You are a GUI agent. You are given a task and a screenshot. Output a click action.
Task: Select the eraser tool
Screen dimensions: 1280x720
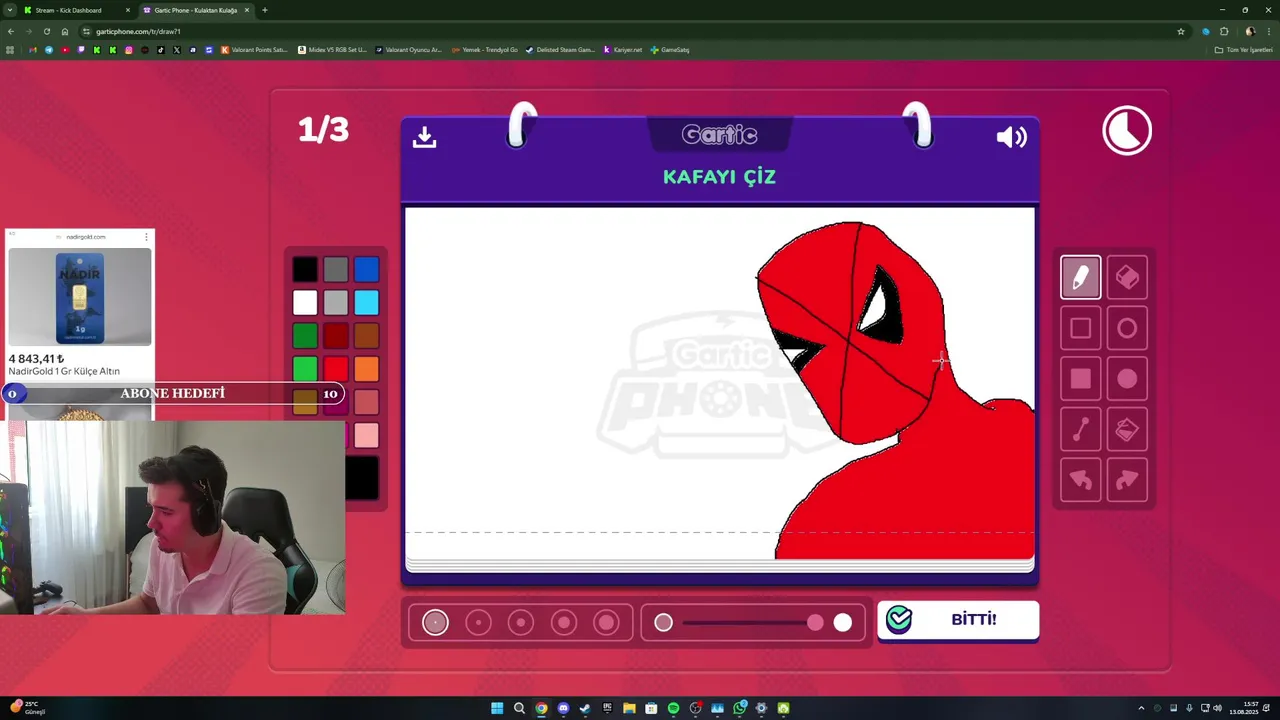point(1127,277)
